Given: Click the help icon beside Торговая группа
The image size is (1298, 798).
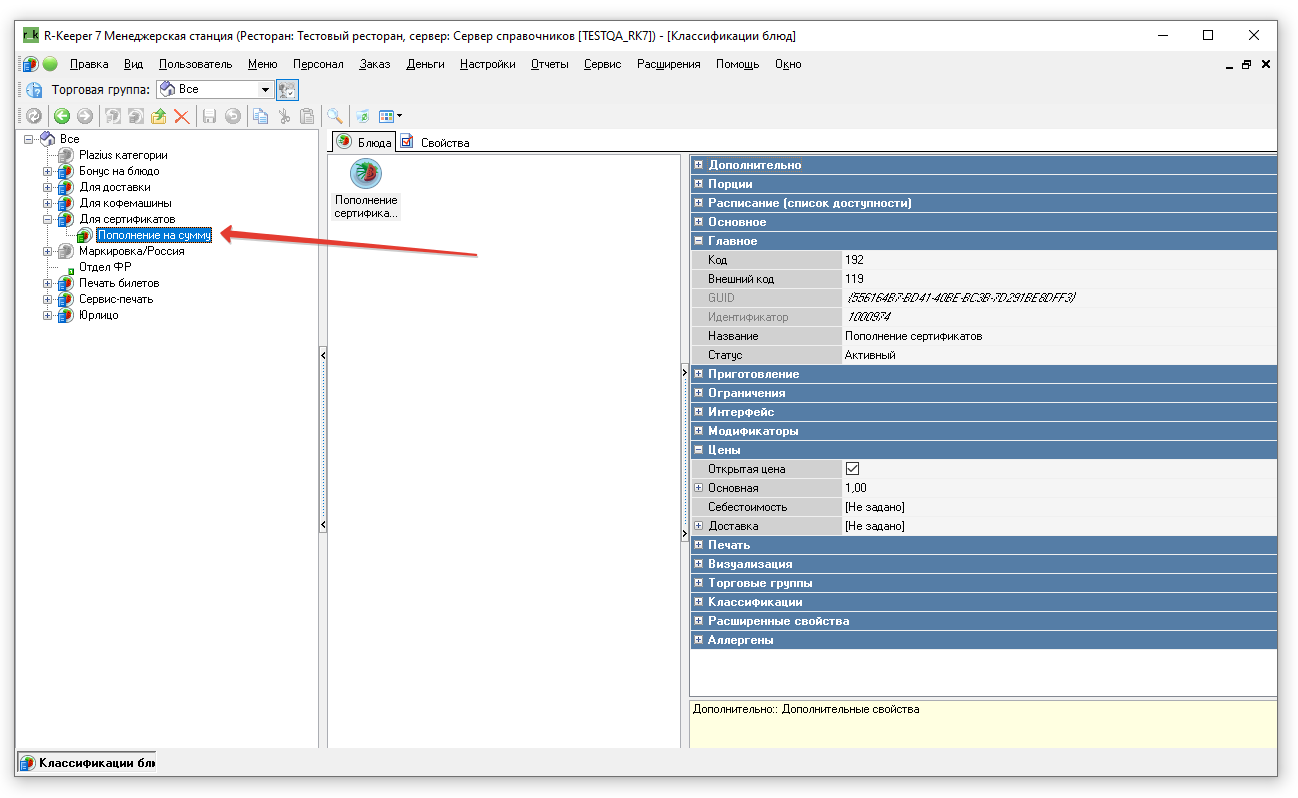Looking at the screenshot, I should 34,90.
